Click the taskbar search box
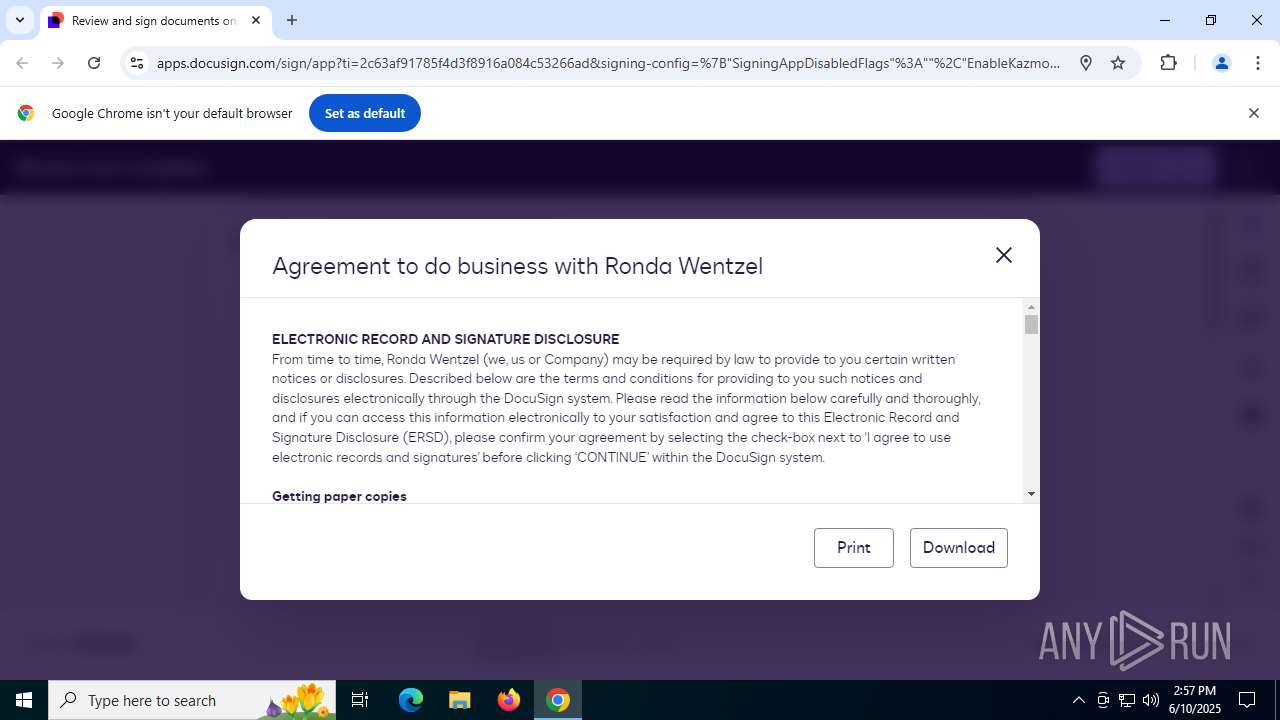1280x720 pixels. [192, 700]
